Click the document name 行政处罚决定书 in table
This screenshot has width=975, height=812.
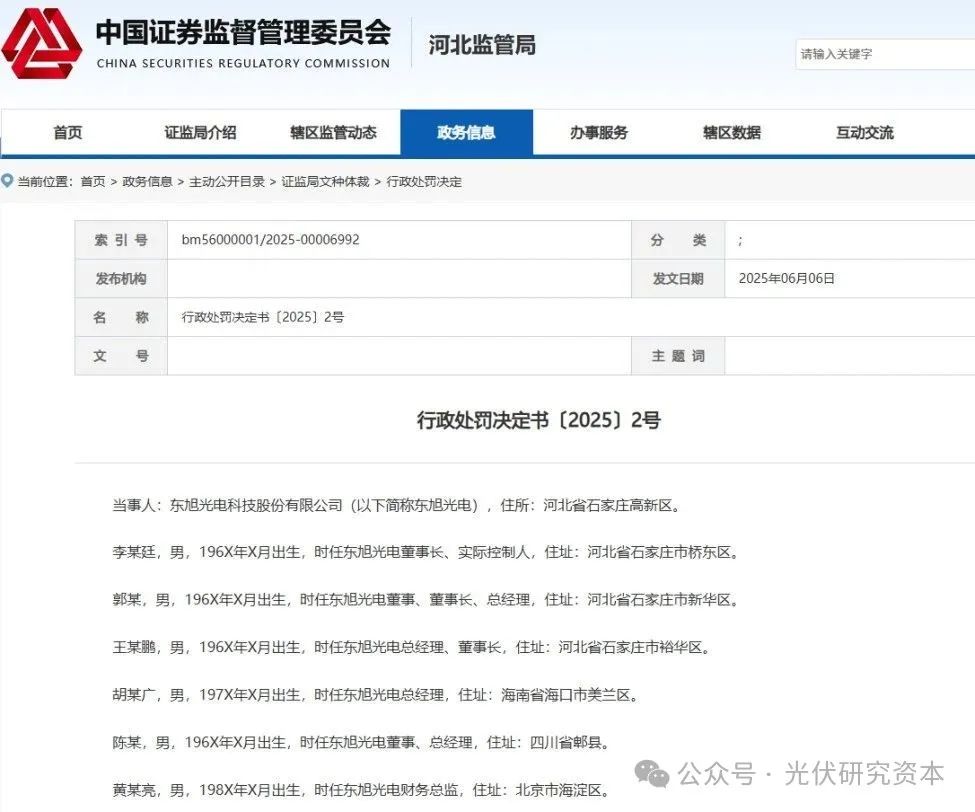(262, 317)
